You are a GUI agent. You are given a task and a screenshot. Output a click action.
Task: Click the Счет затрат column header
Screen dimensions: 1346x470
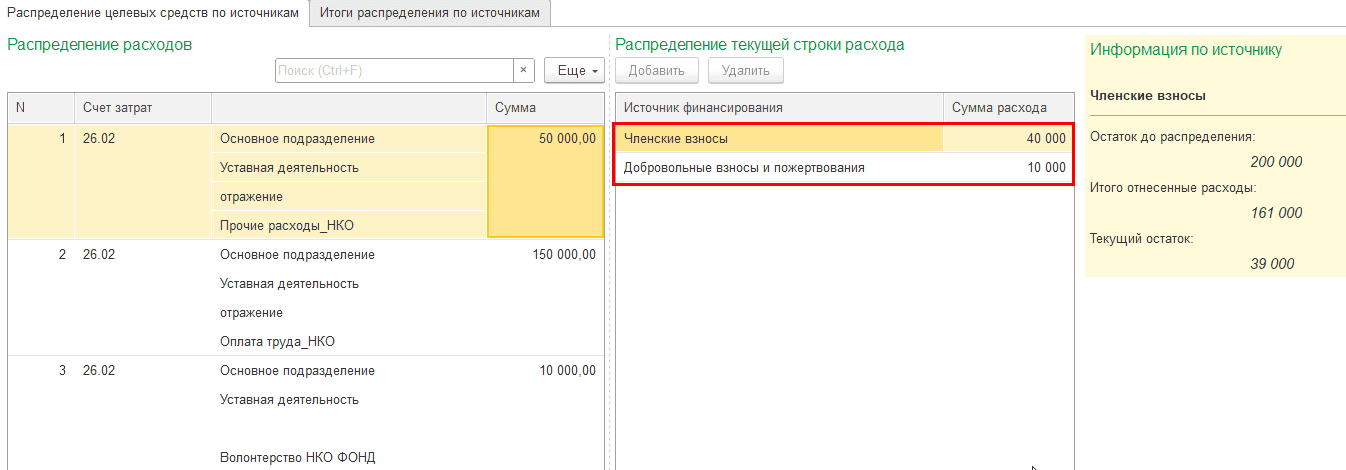click(x=142, y=108)
